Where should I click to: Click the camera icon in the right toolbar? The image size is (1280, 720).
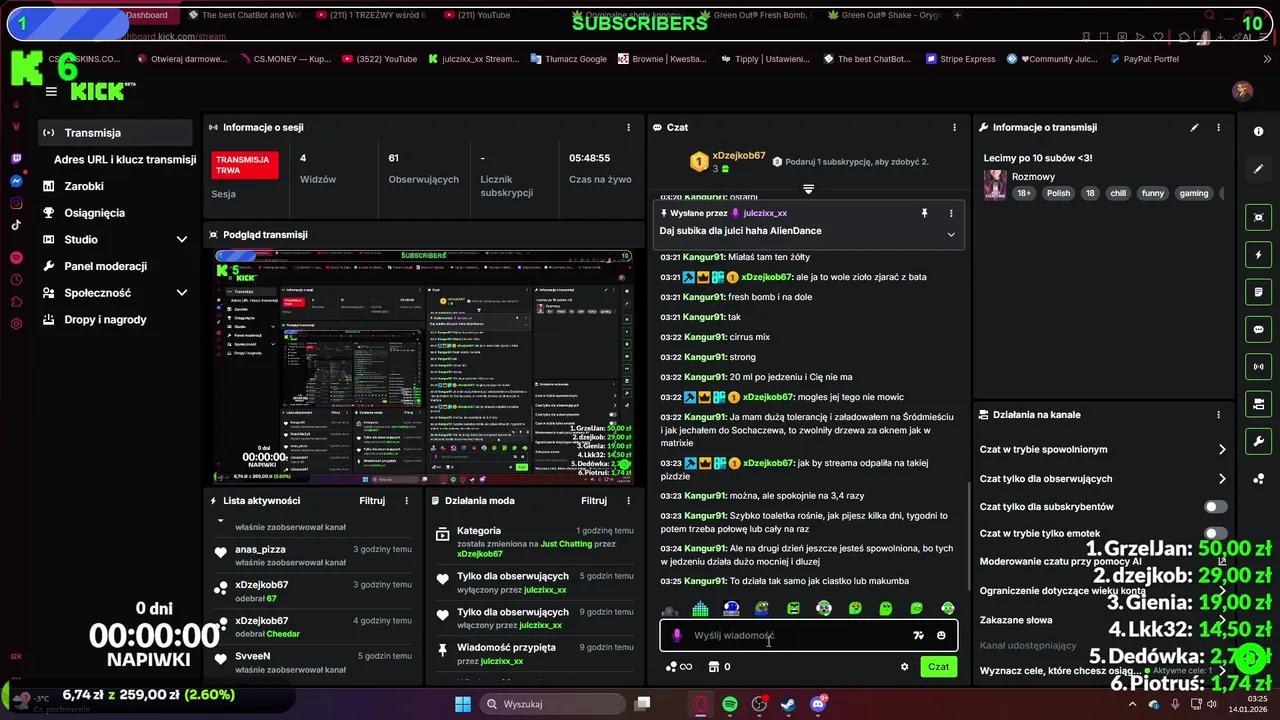[x=1258, y=404]
